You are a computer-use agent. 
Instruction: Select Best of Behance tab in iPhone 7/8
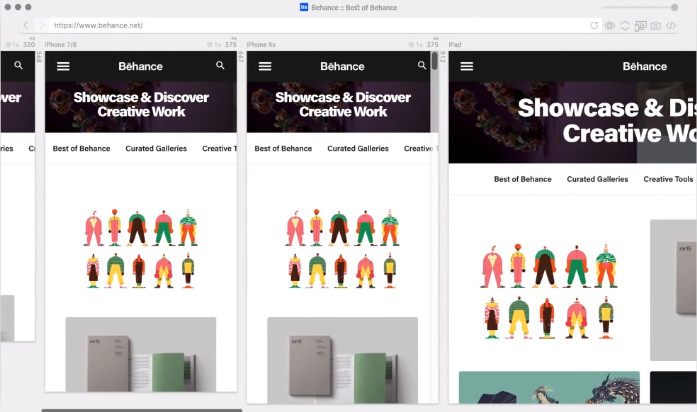[81, 148]
